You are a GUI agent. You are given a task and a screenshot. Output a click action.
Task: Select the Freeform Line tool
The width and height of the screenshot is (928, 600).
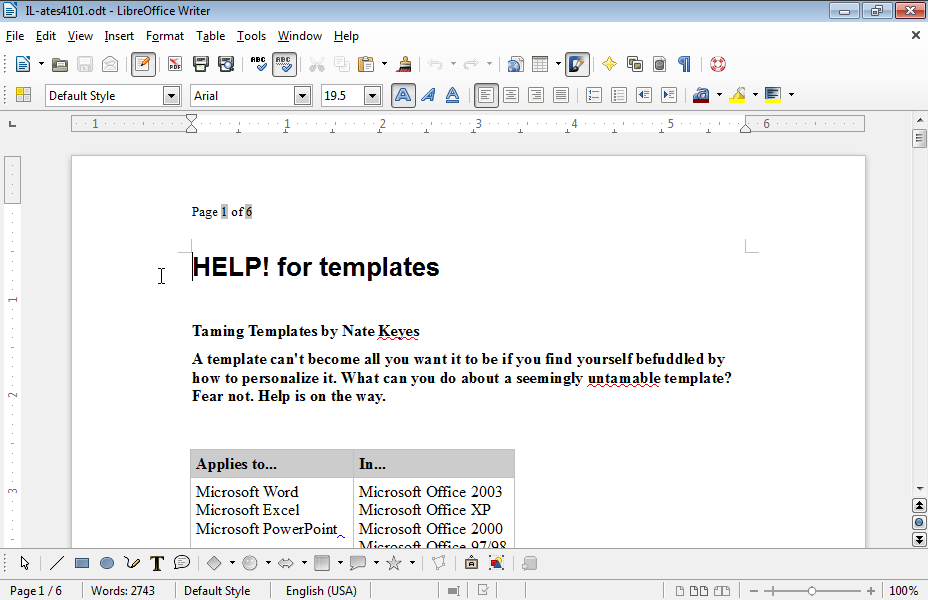click(x=132, y=563)
